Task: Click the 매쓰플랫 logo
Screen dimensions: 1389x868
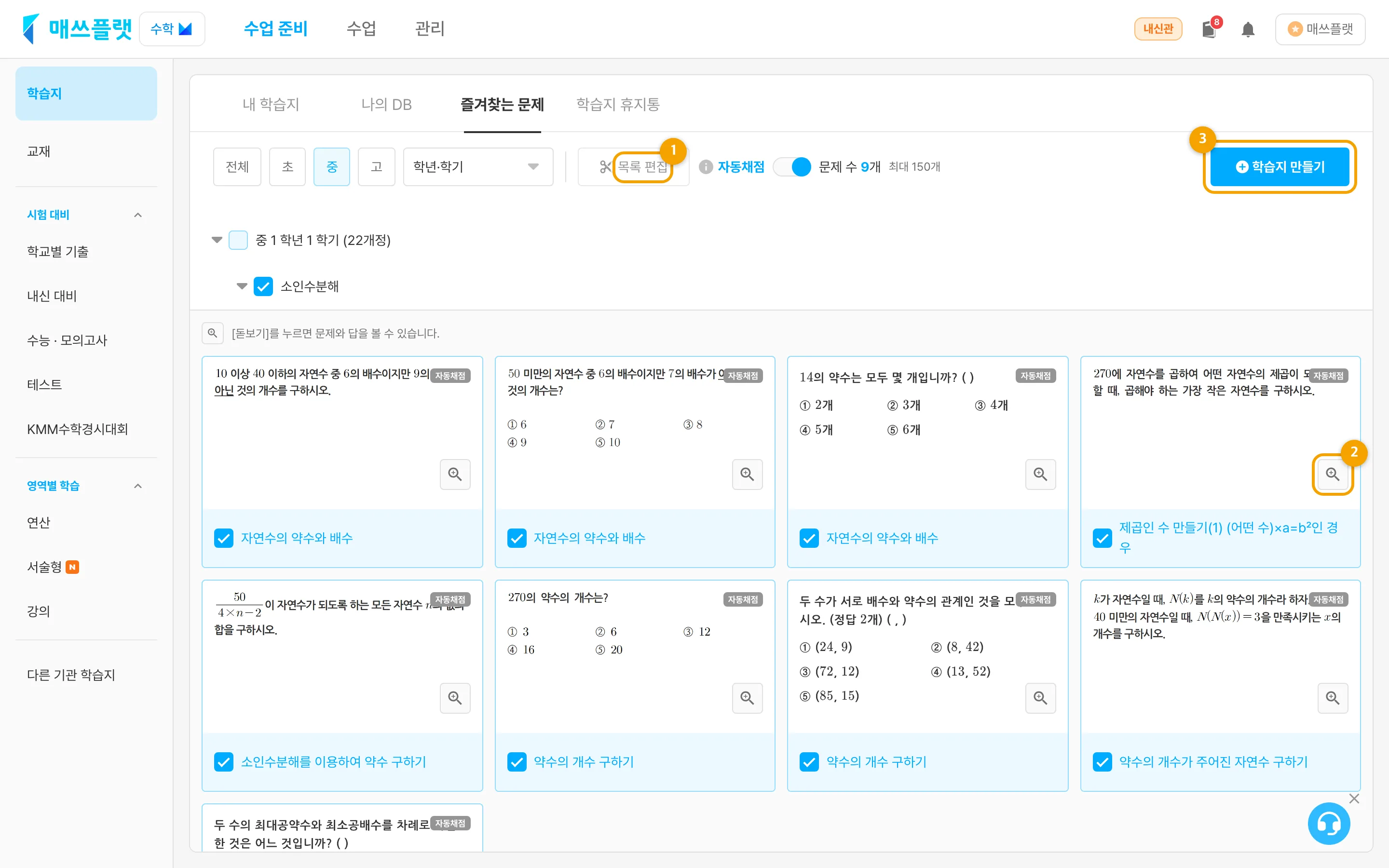Action: coord(77,29)
